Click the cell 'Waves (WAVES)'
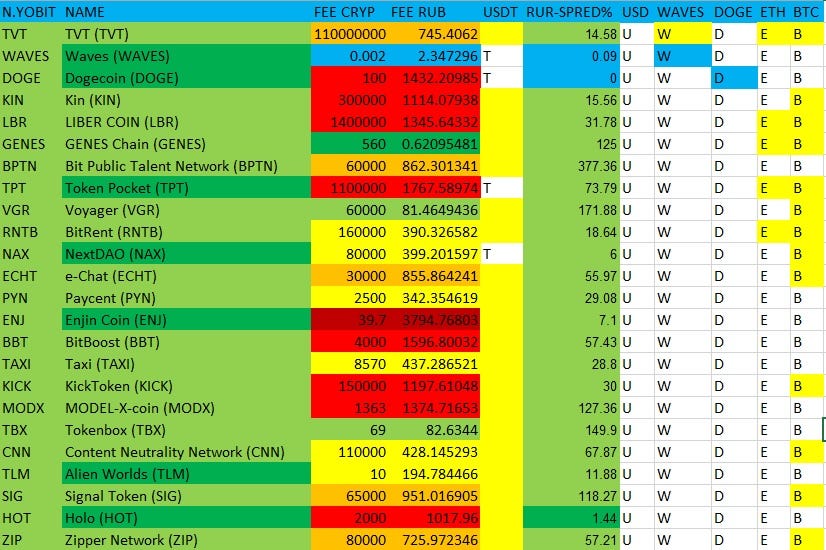This screenshot has height=550, width=826. (186, 56)
